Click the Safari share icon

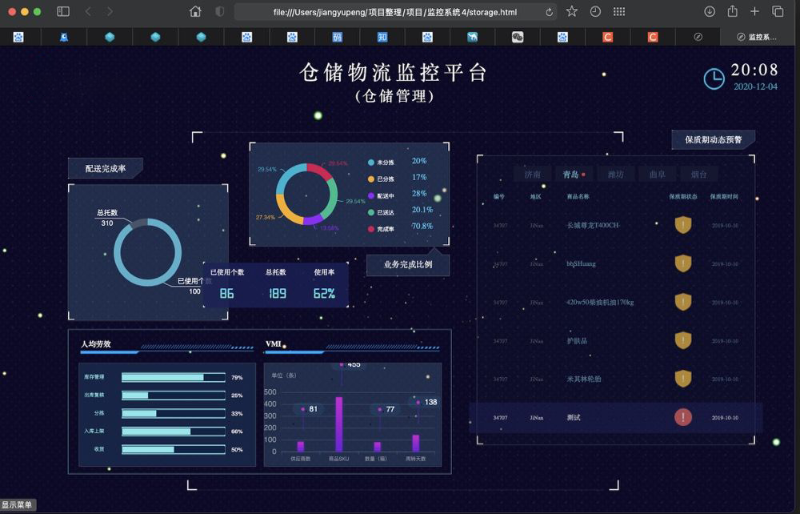pyautogui.click(x=732, y=11)
